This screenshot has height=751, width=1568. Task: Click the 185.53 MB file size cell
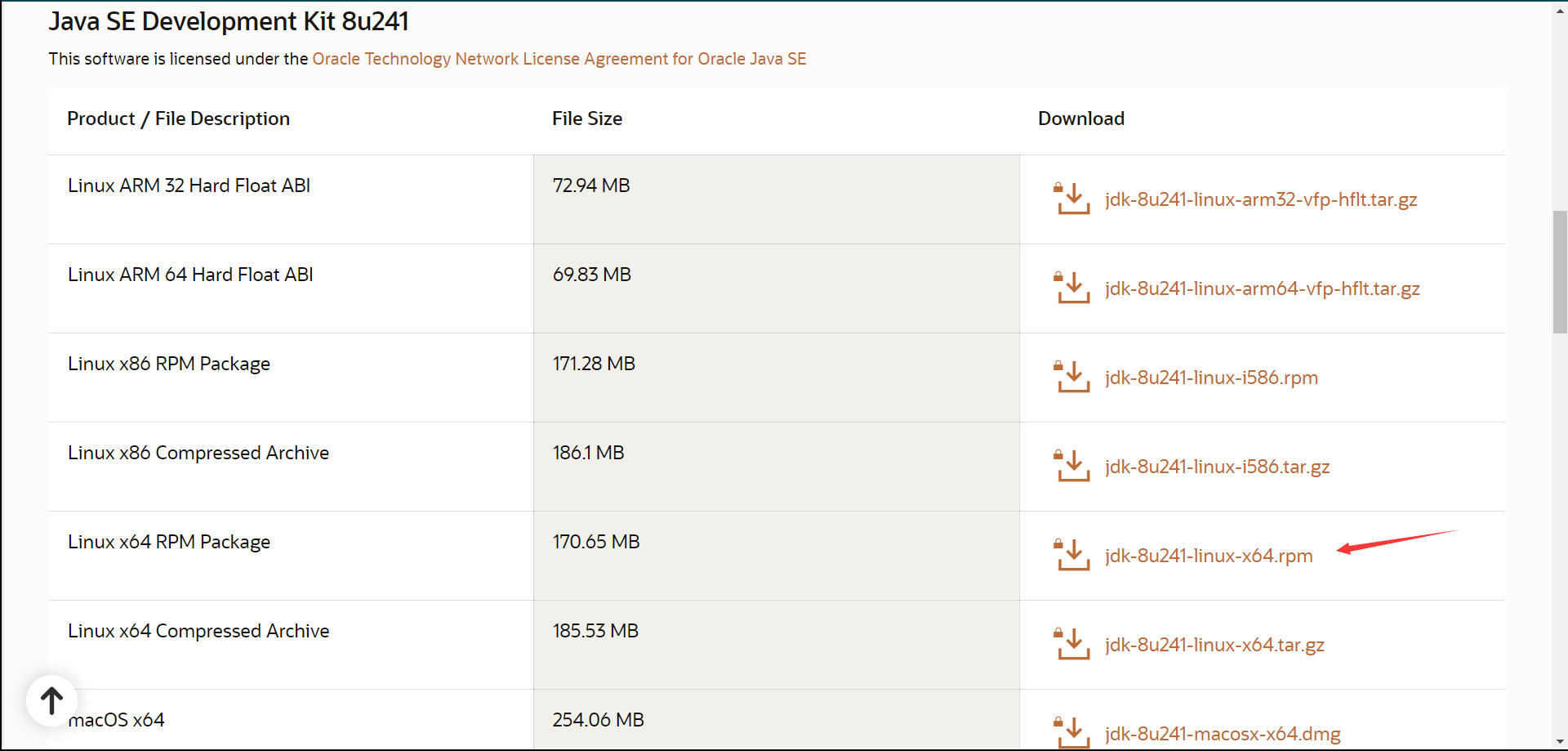pos(595,632)
